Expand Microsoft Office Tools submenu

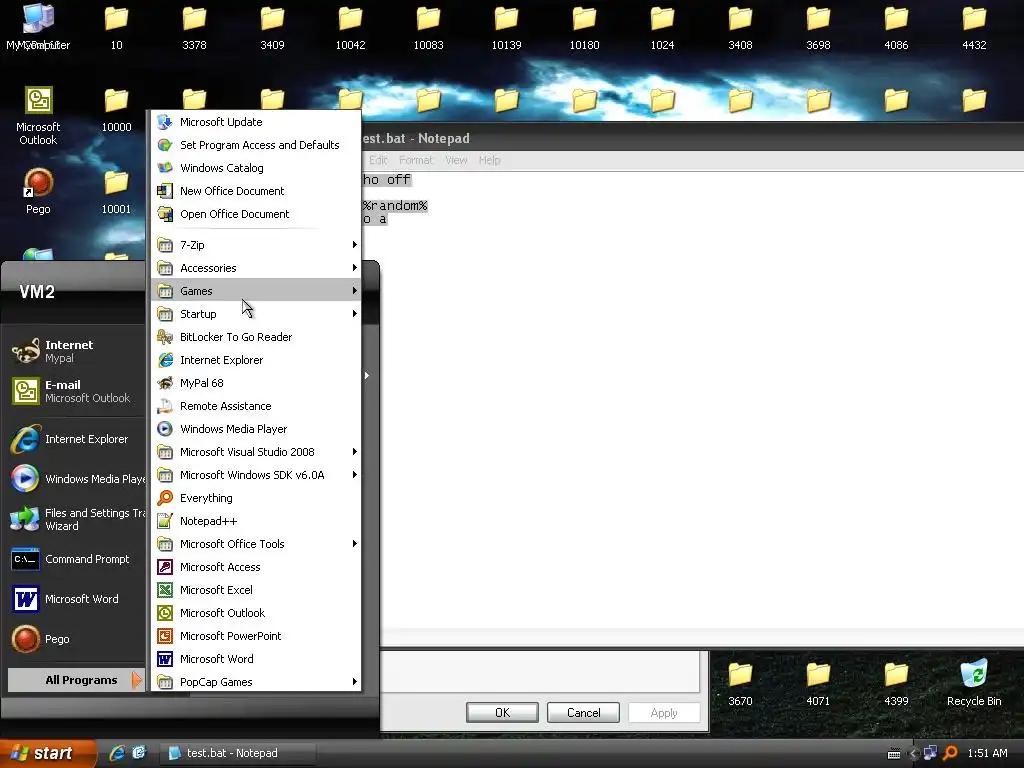pyautogui.click(x=256, y=543)
